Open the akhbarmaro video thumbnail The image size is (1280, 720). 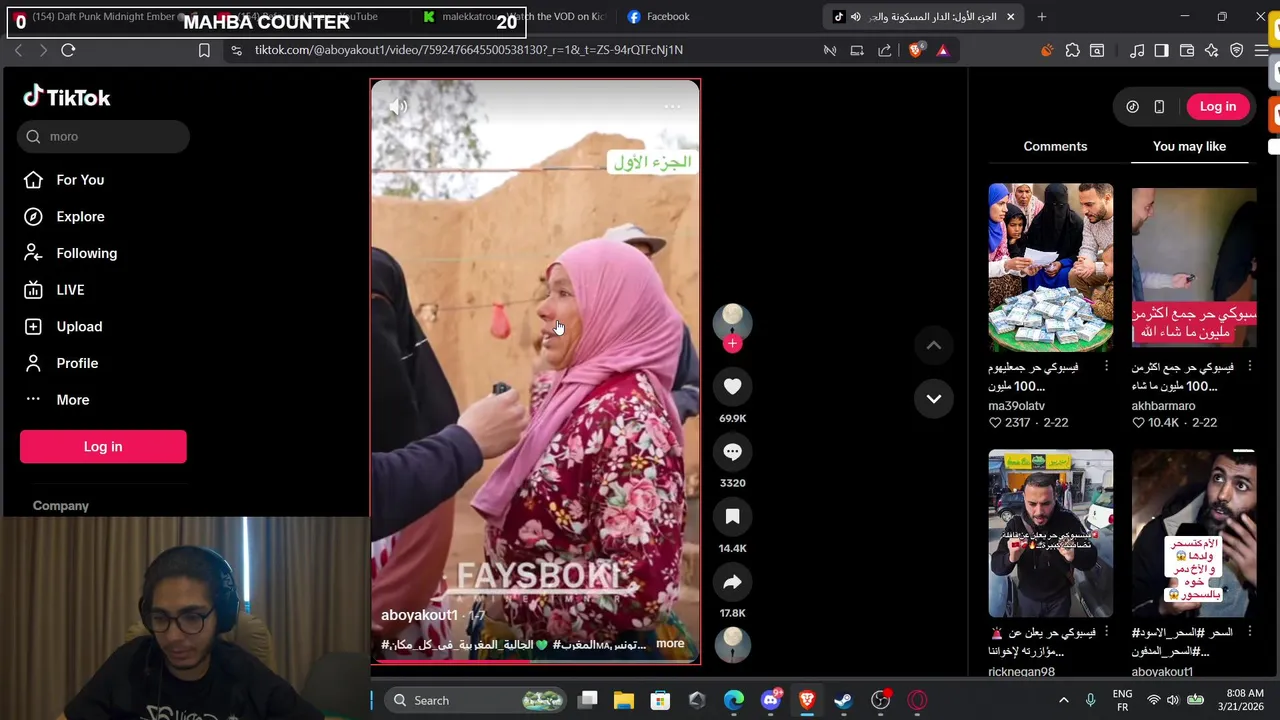point(1194,267)
